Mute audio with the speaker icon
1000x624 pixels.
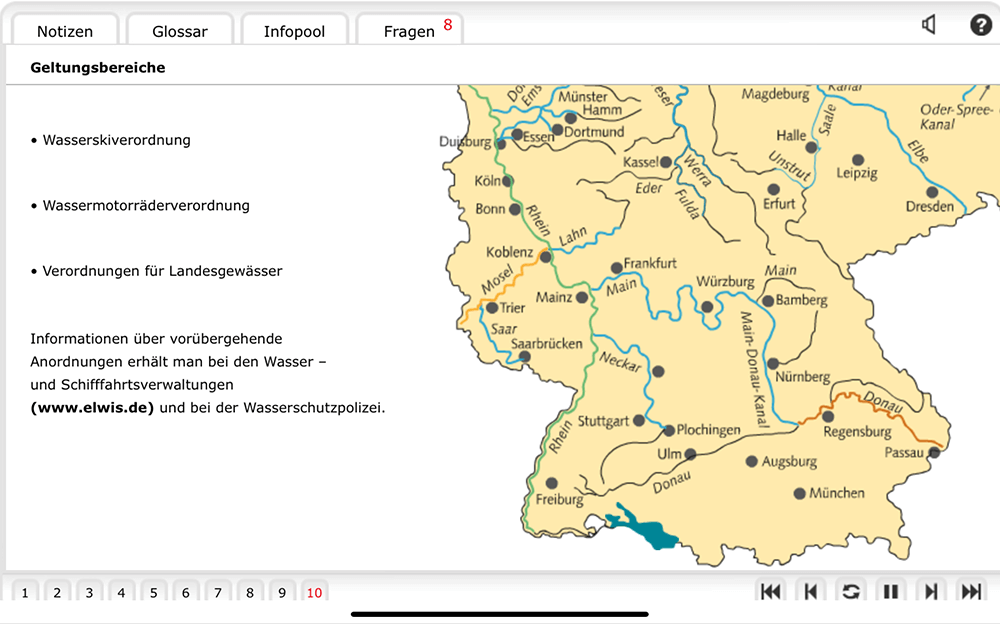click(x=929, y=26)
